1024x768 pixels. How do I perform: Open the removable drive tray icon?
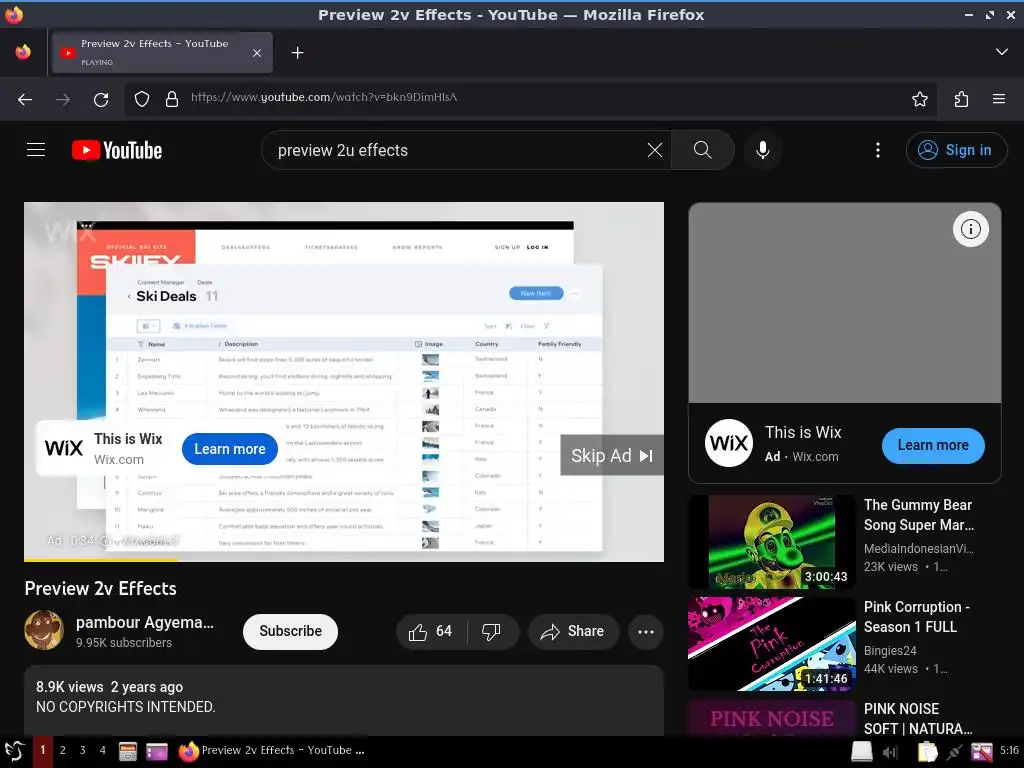[x=861, y=752]
